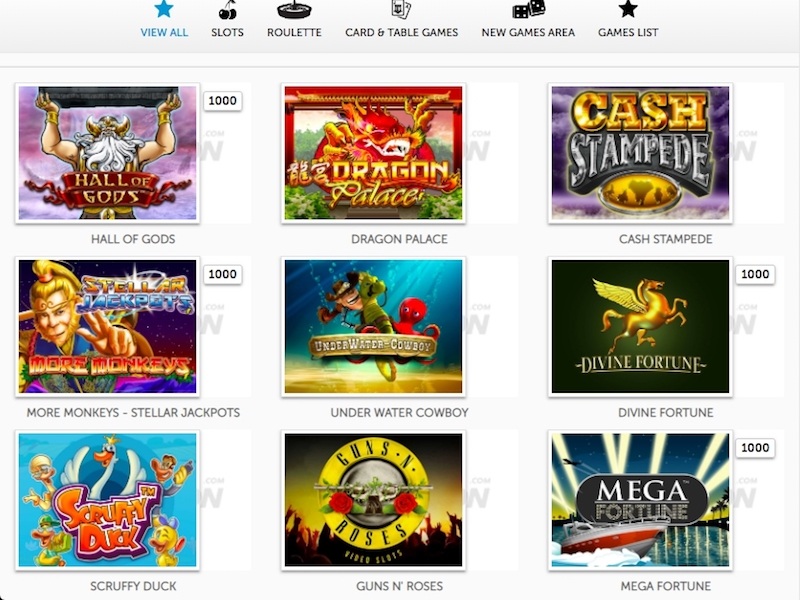Viewport: 800px width, 600px height.
Task: Switch to the ROULETTE tab
Action: point(294,32)
